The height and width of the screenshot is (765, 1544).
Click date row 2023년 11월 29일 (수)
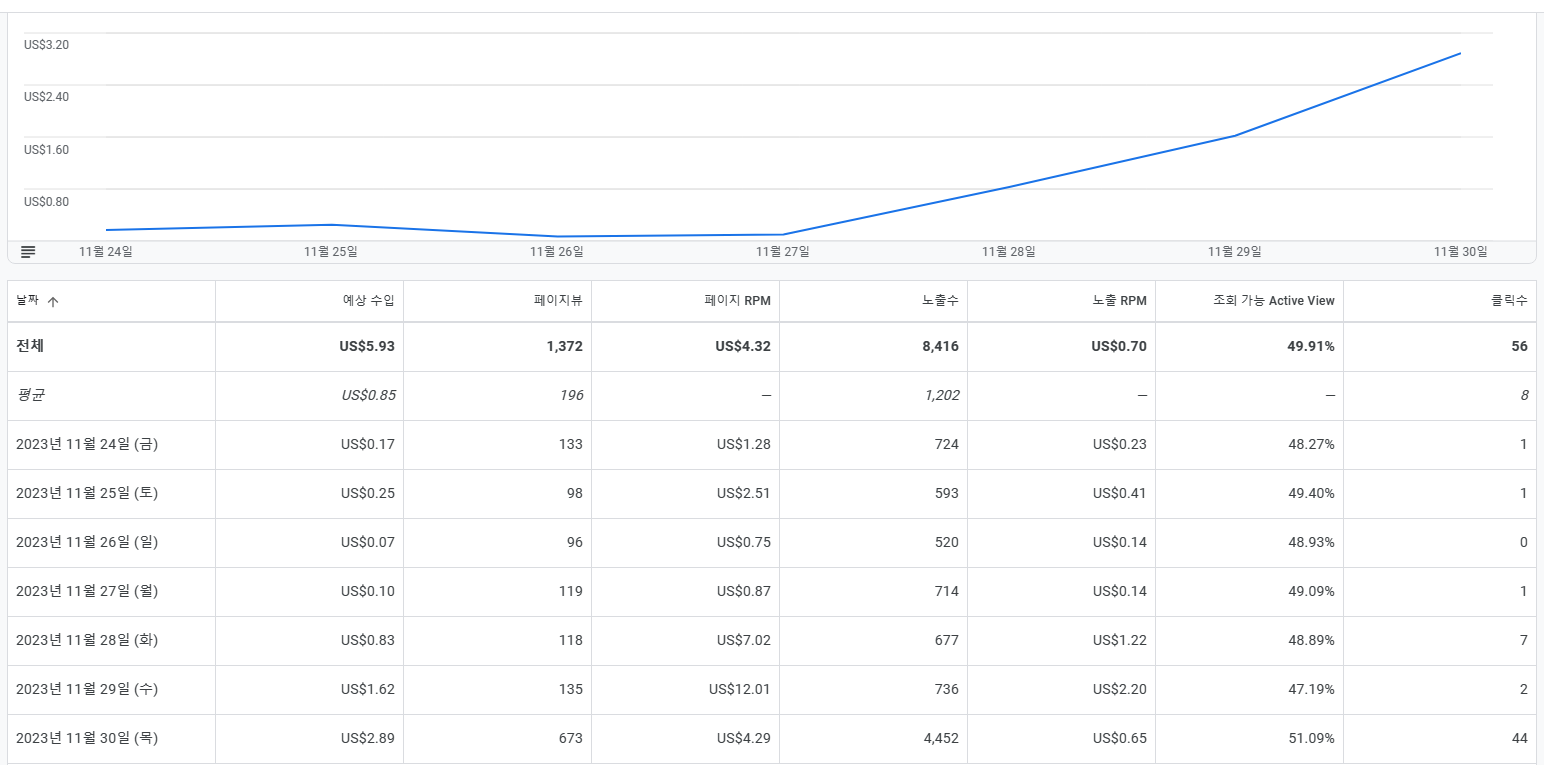coord(87,689)
